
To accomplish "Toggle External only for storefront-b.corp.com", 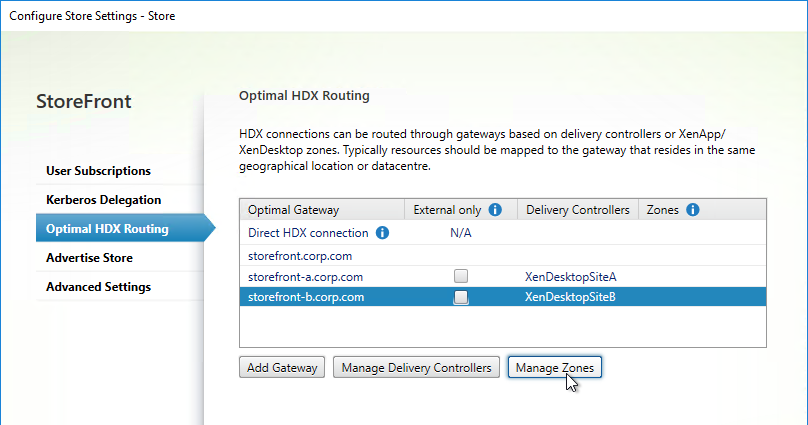I will 461,297.
